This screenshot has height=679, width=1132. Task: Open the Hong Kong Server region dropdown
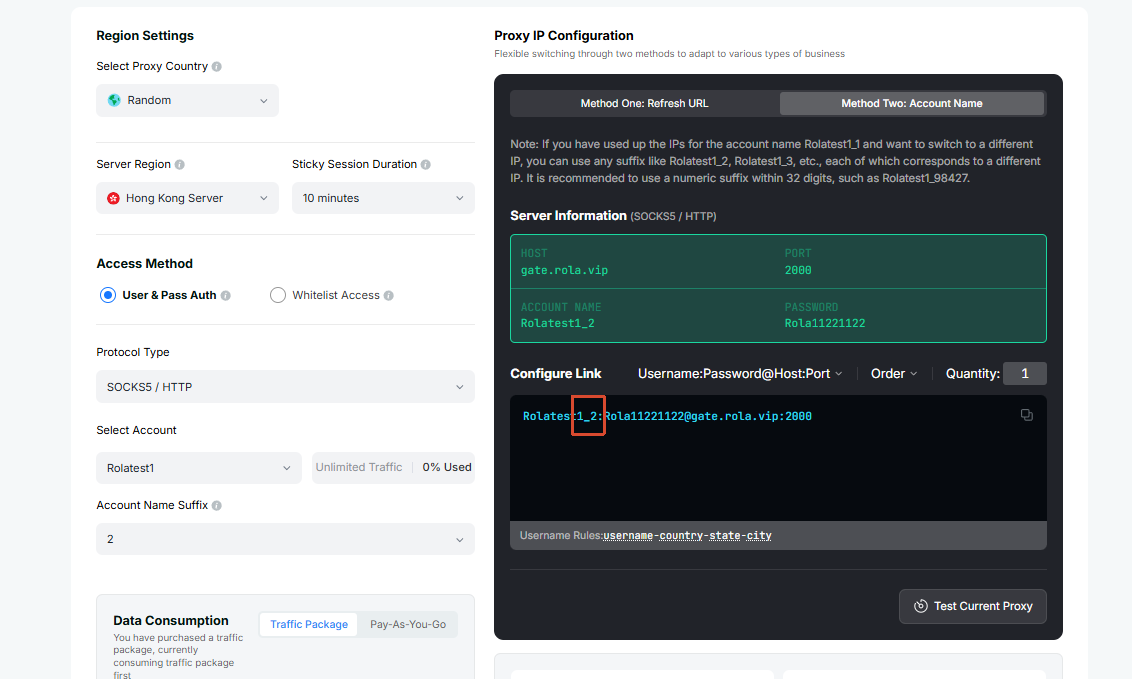187,198
